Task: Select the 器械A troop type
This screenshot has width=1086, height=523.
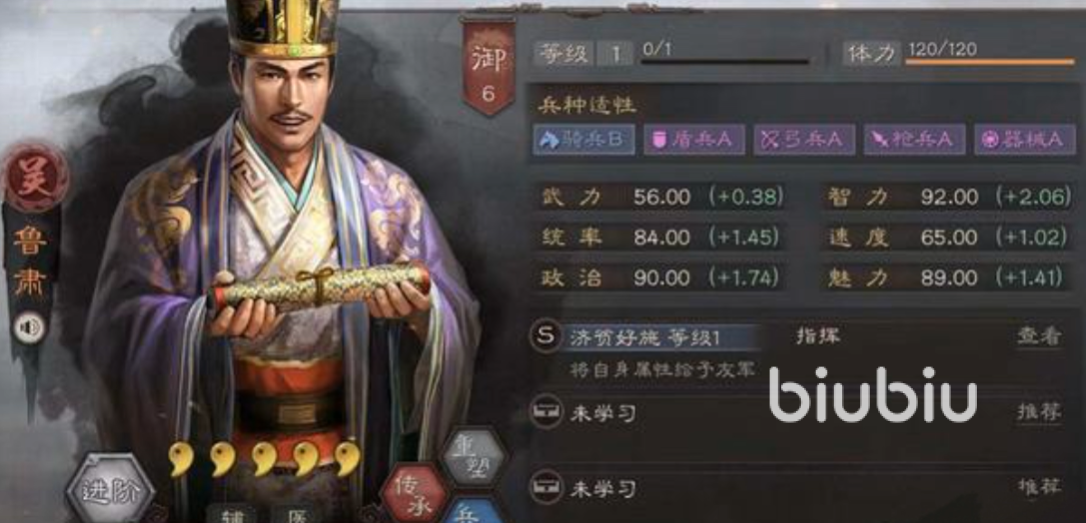Action: (1025, 140)
